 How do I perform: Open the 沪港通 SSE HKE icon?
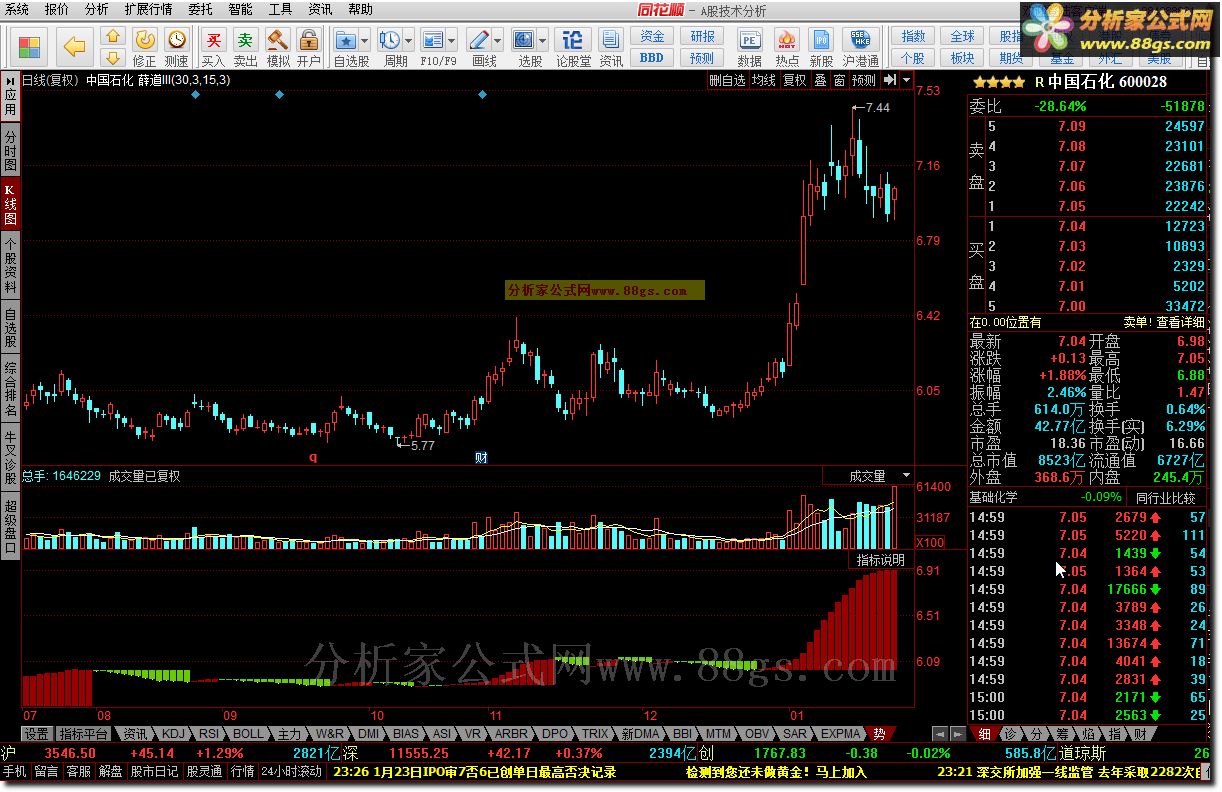pos(860,46)
